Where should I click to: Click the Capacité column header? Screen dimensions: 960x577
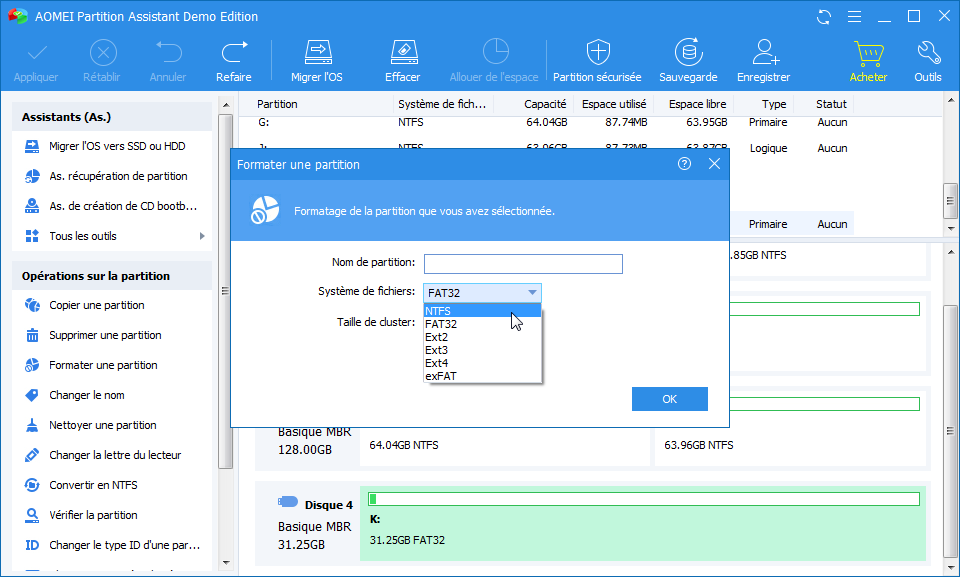pyautogui.click(x=545, y=104)
